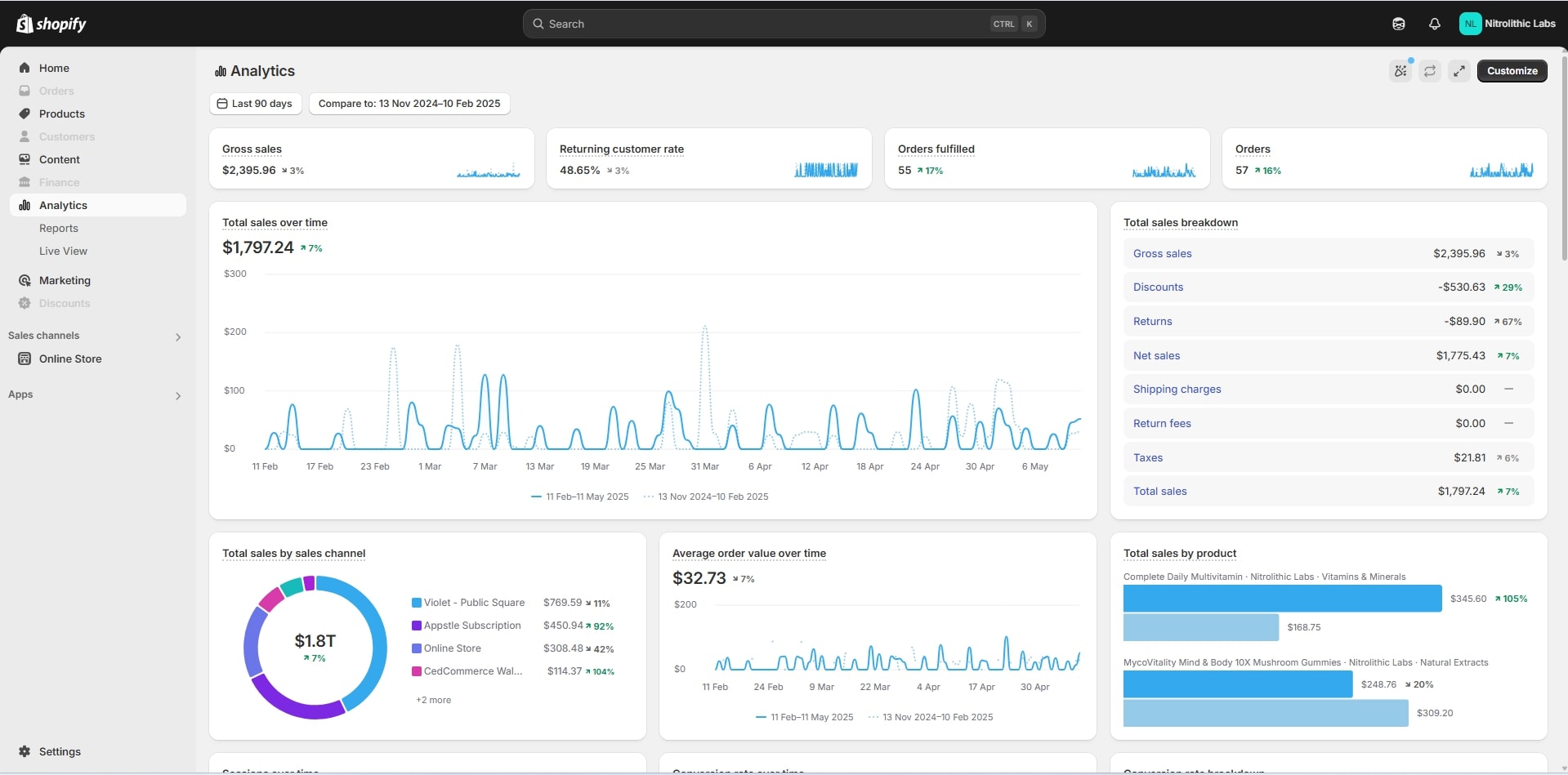
Task: Enter fullscreen with the expand arrows icon
Action: (1459, 71)
